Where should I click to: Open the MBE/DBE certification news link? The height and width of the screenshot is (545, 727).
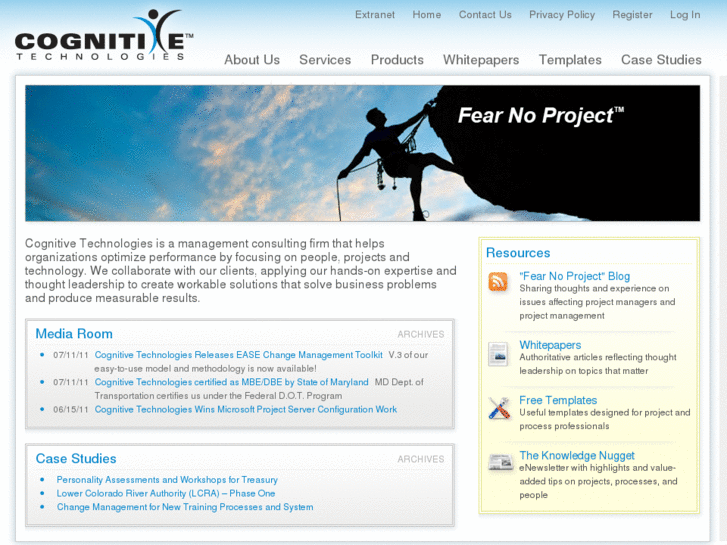(x=231, y=382)
